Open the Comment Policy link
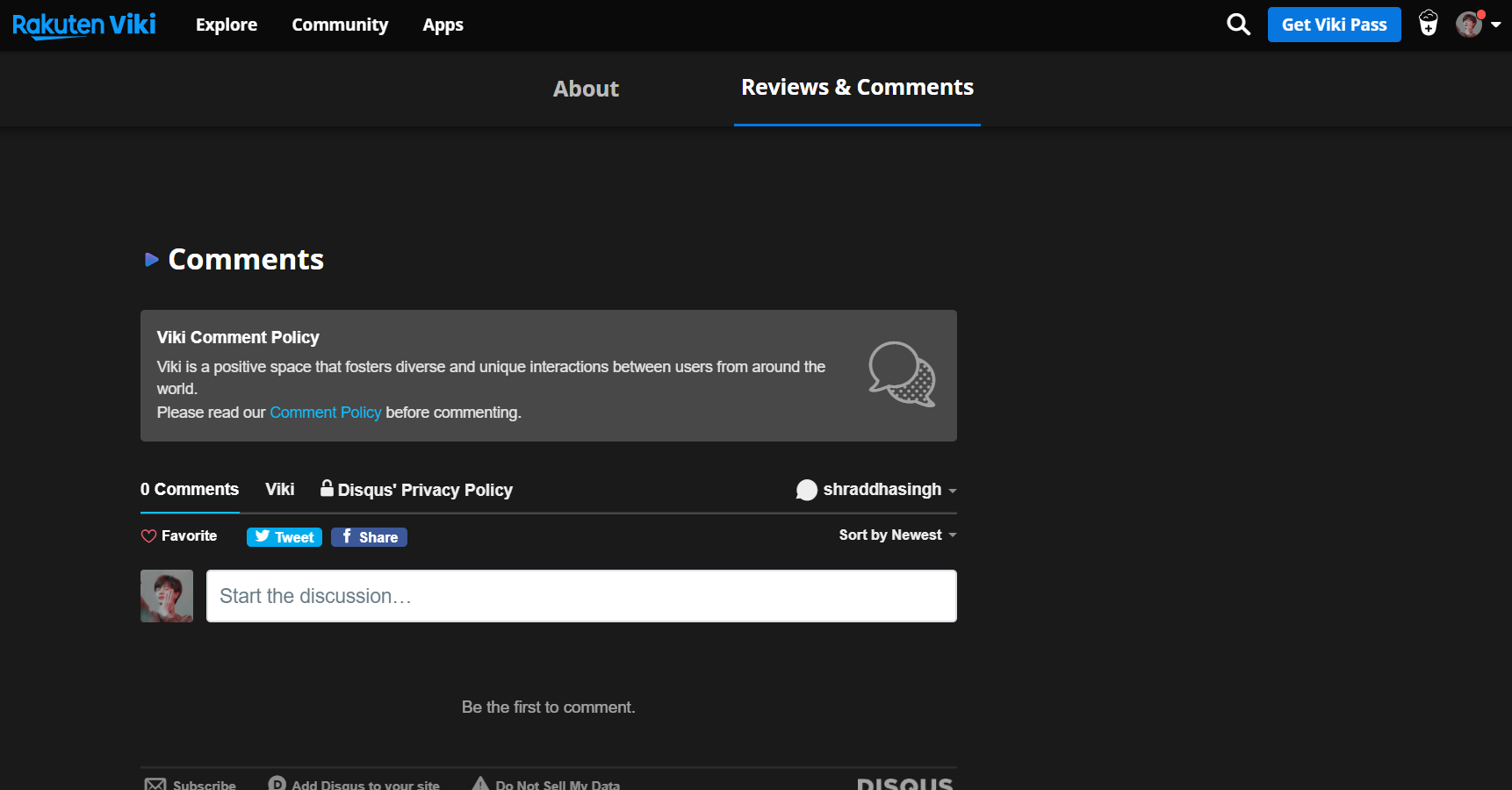Viewport: 1512px width, 790px height. (x=325, y=413)
